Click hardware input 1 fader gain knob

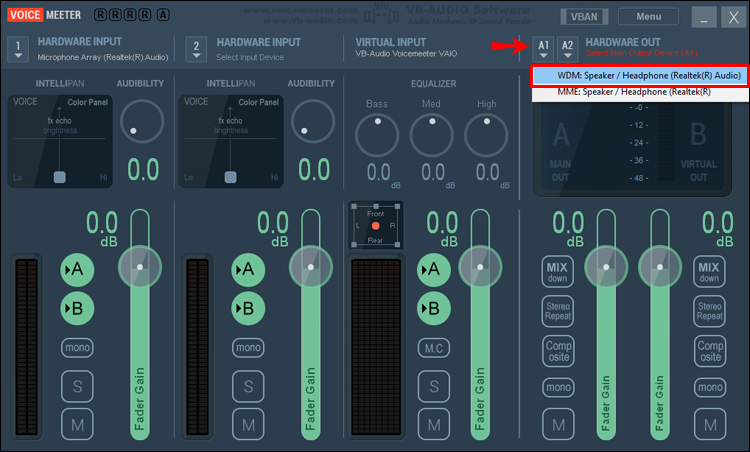click(140, 267)
